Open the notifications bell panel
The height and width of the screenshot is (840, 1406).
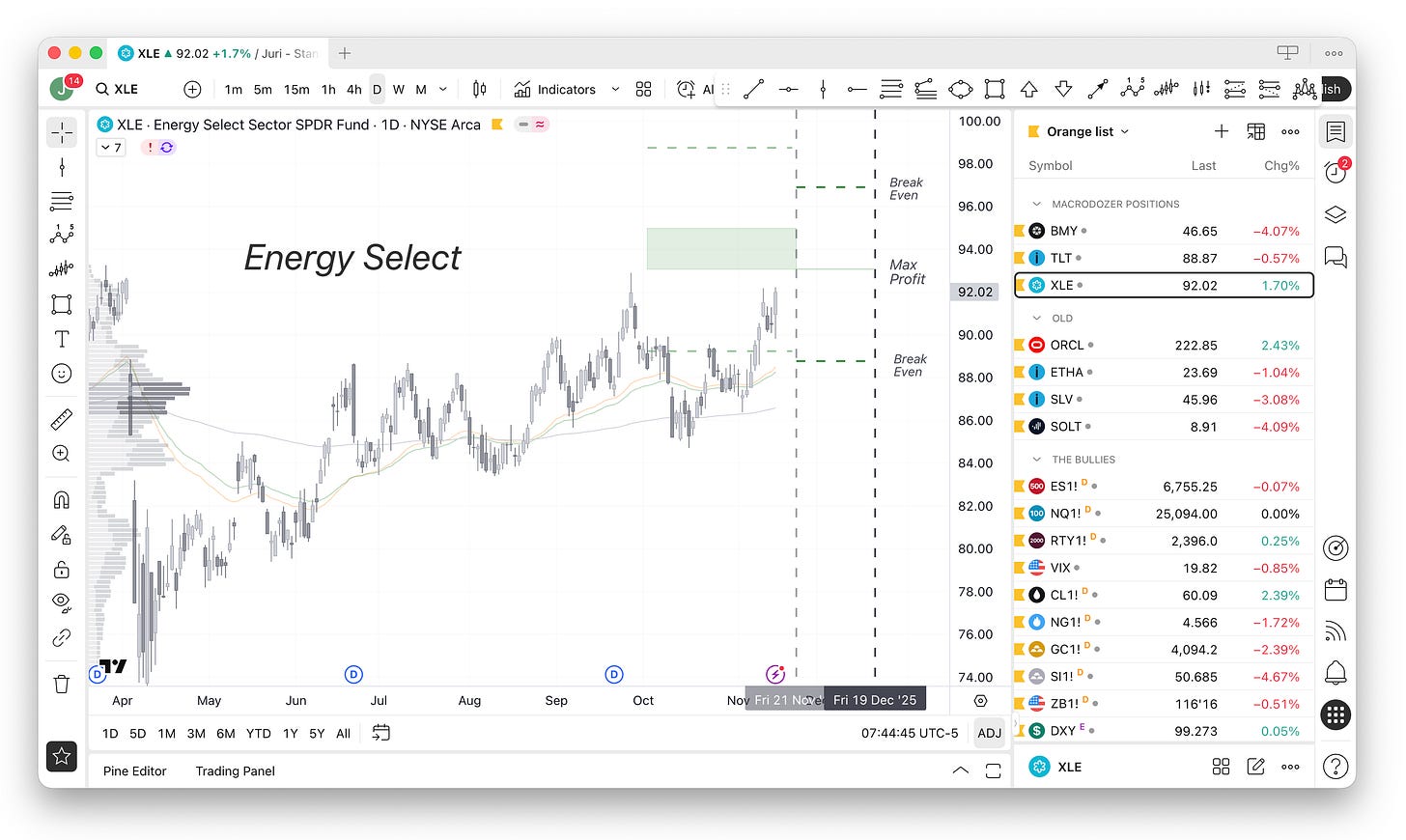tap(1336, 672)
